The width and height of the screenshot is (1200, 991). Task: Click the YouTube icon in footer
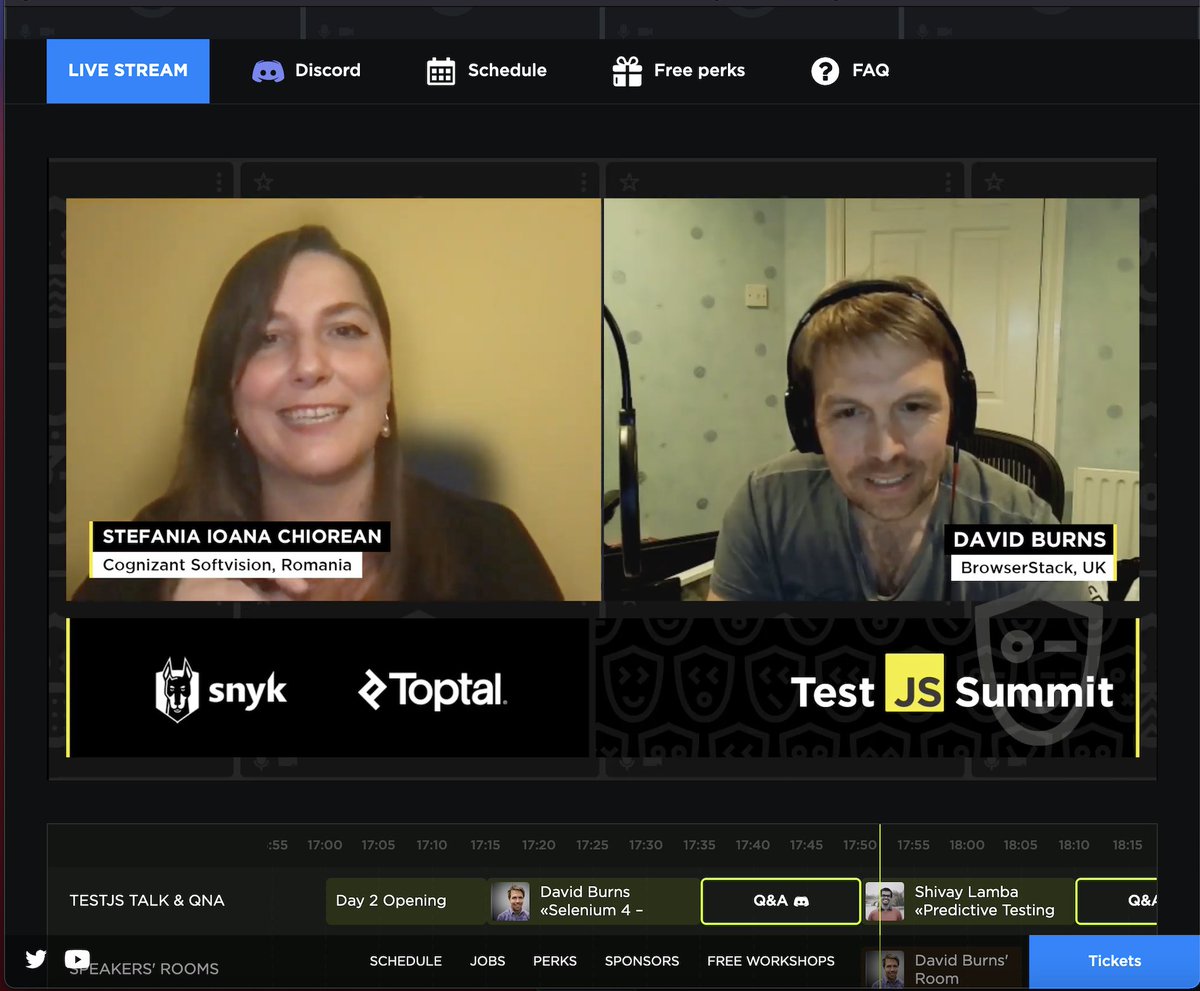click(77, 959)
